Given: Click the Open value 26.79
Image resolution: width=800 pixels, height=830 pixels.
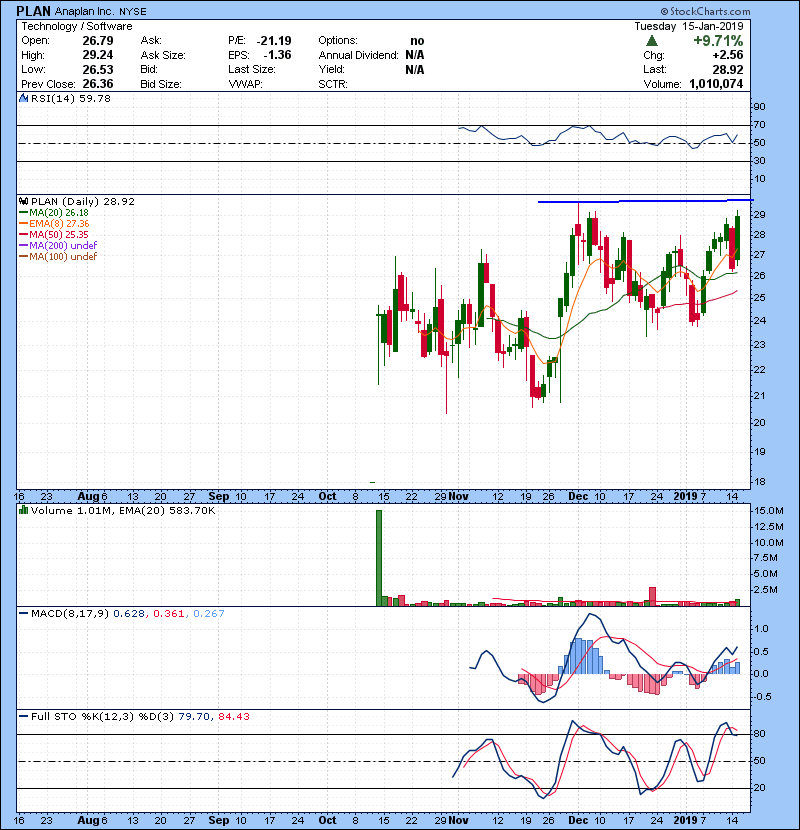Looking at the screenshot, I should 98,41.
